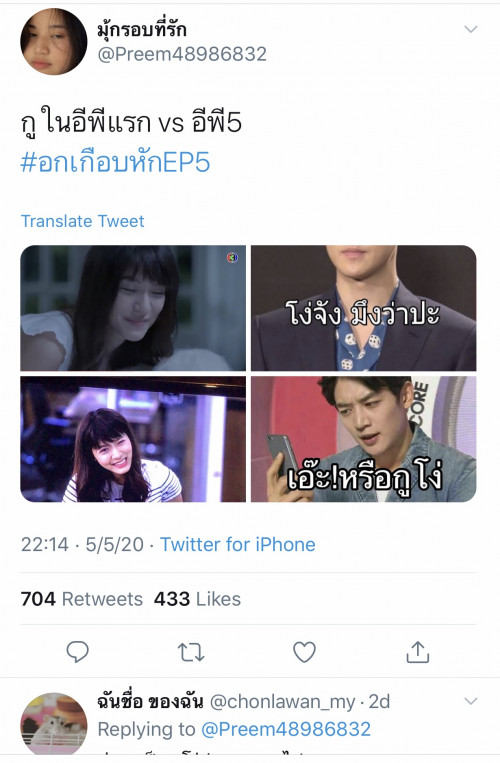Open the #อกเกือบหักEP5 hashtag
500x763 pixels.
tap(115, 162)
